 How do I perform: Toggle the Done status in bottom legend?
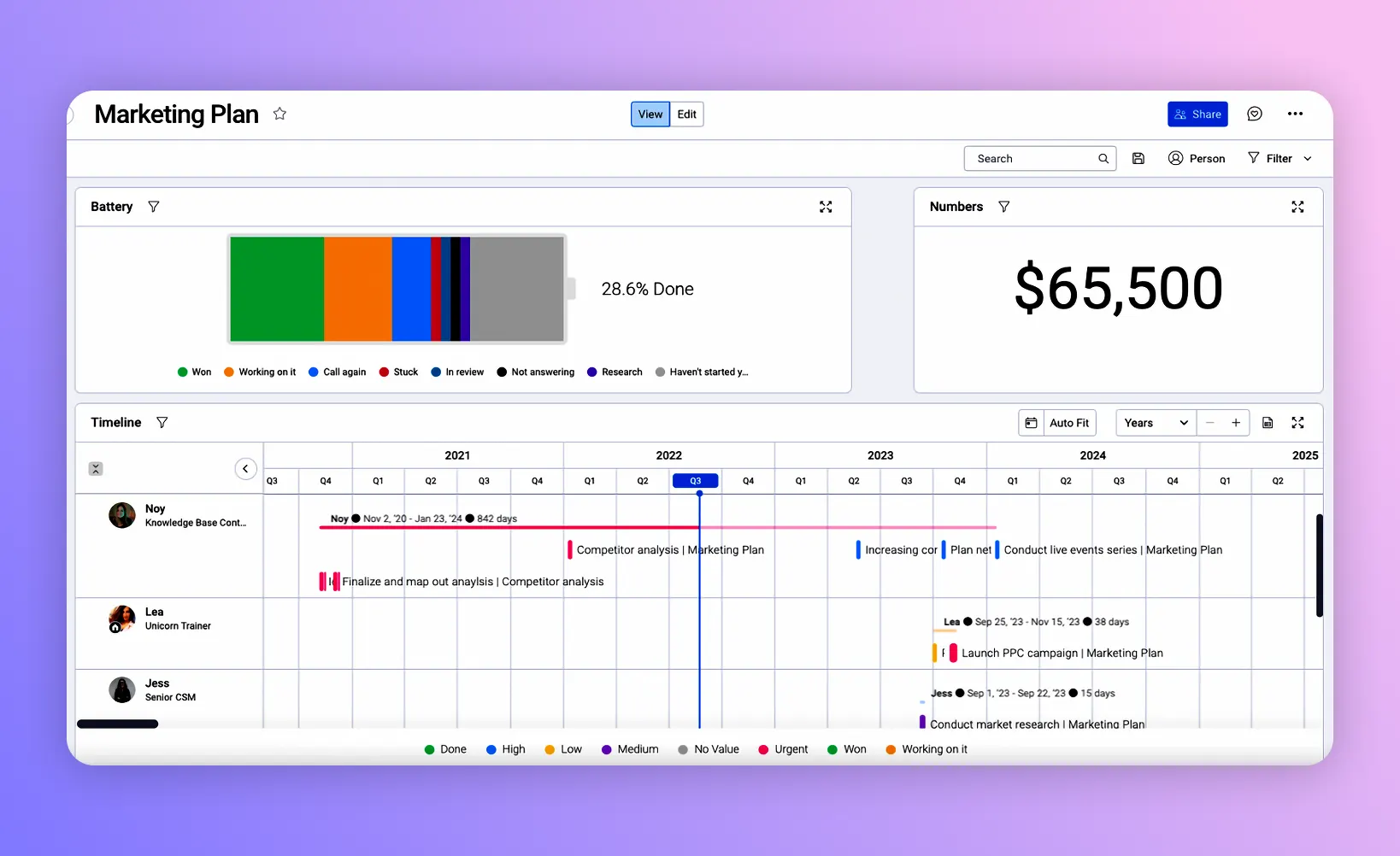click(x=444, y=749)
